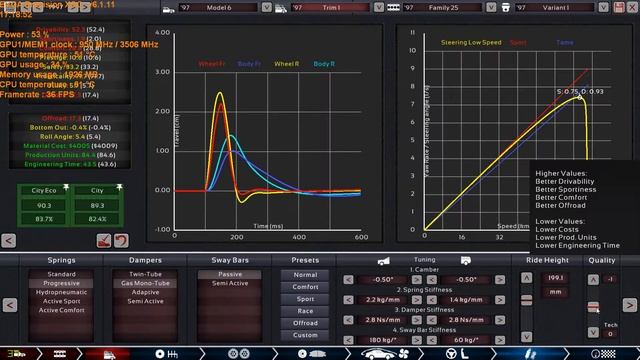Screen dimensions: 640x360
Task: Apply the Custom preset
Action: [305, 335]
